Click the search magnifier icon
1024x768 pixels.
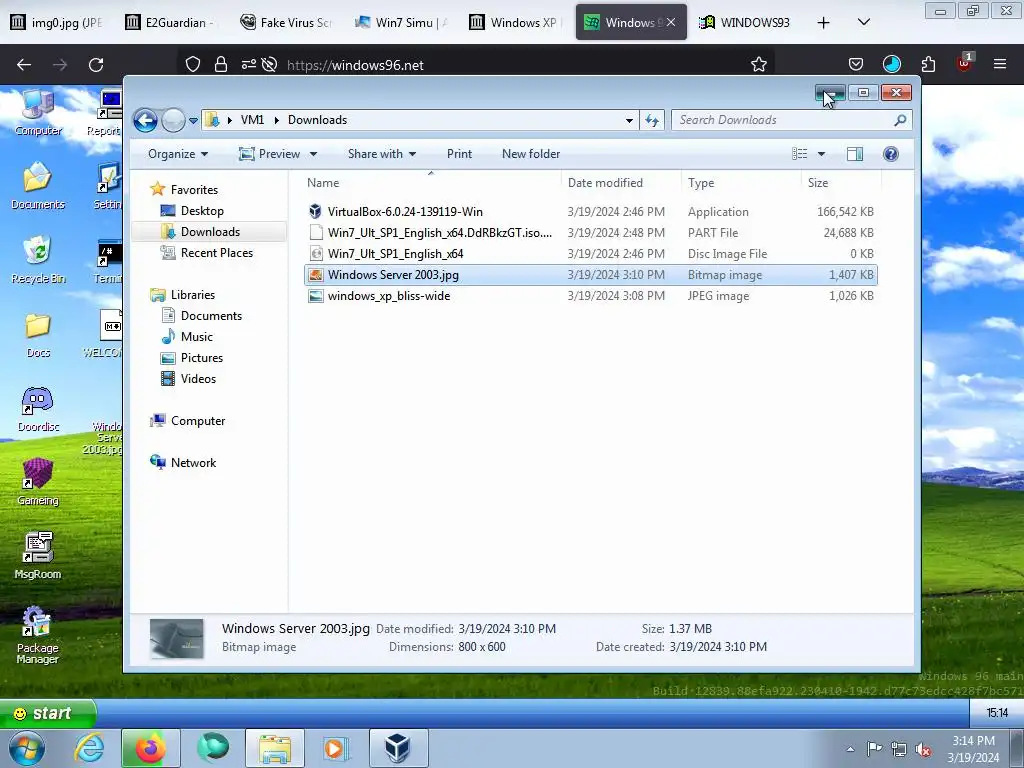point(901,120)
